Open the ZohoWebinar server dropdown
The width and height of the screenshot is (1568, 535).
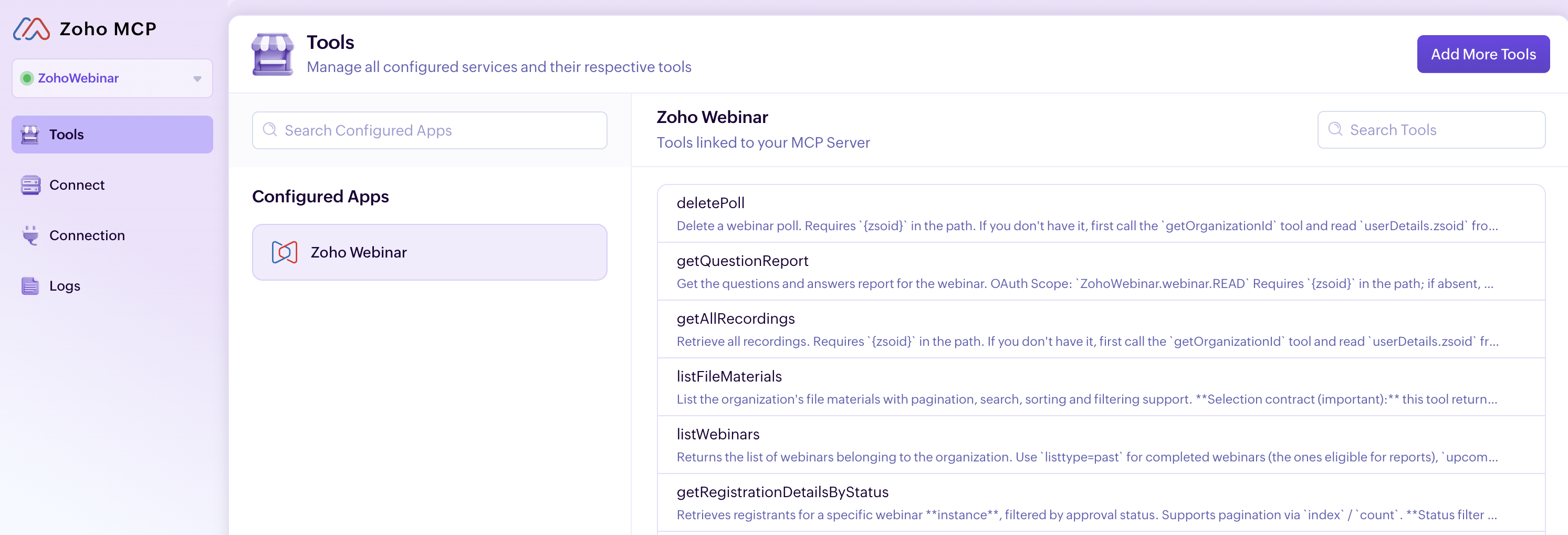click(112, 78)
